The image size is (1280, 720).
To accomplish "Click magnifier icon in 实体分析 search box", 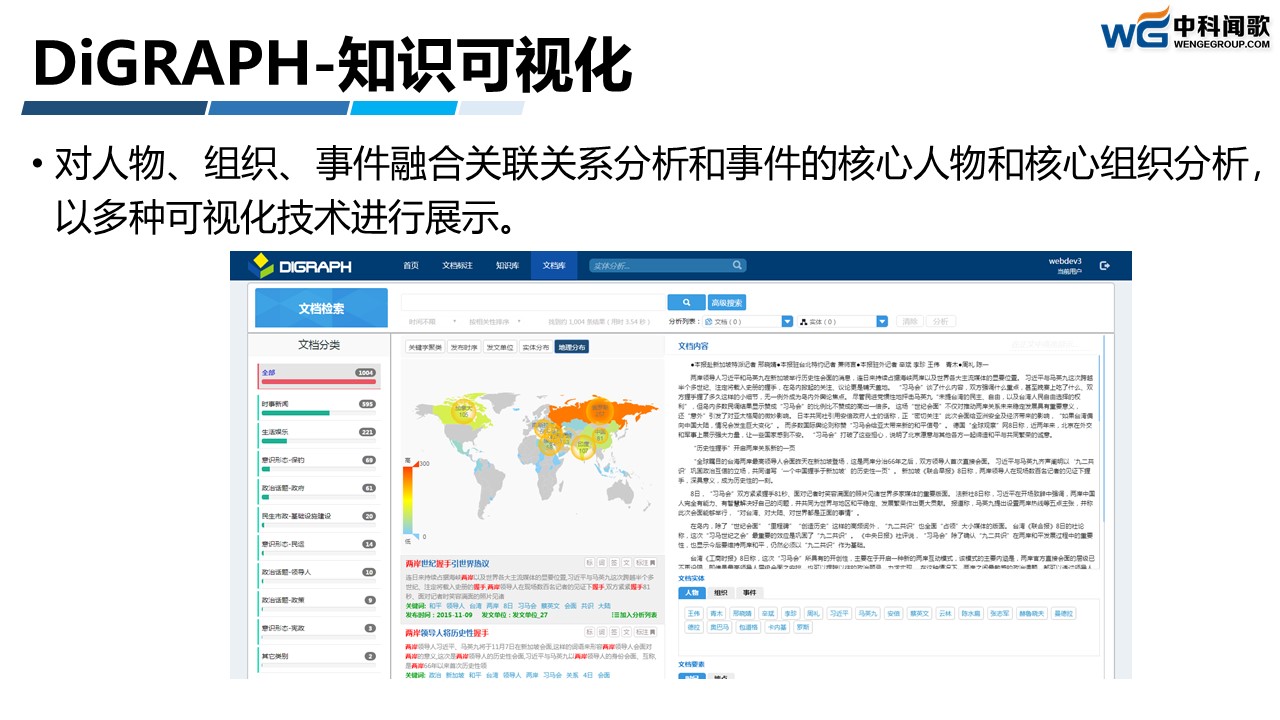I will [x=737, y=265].
